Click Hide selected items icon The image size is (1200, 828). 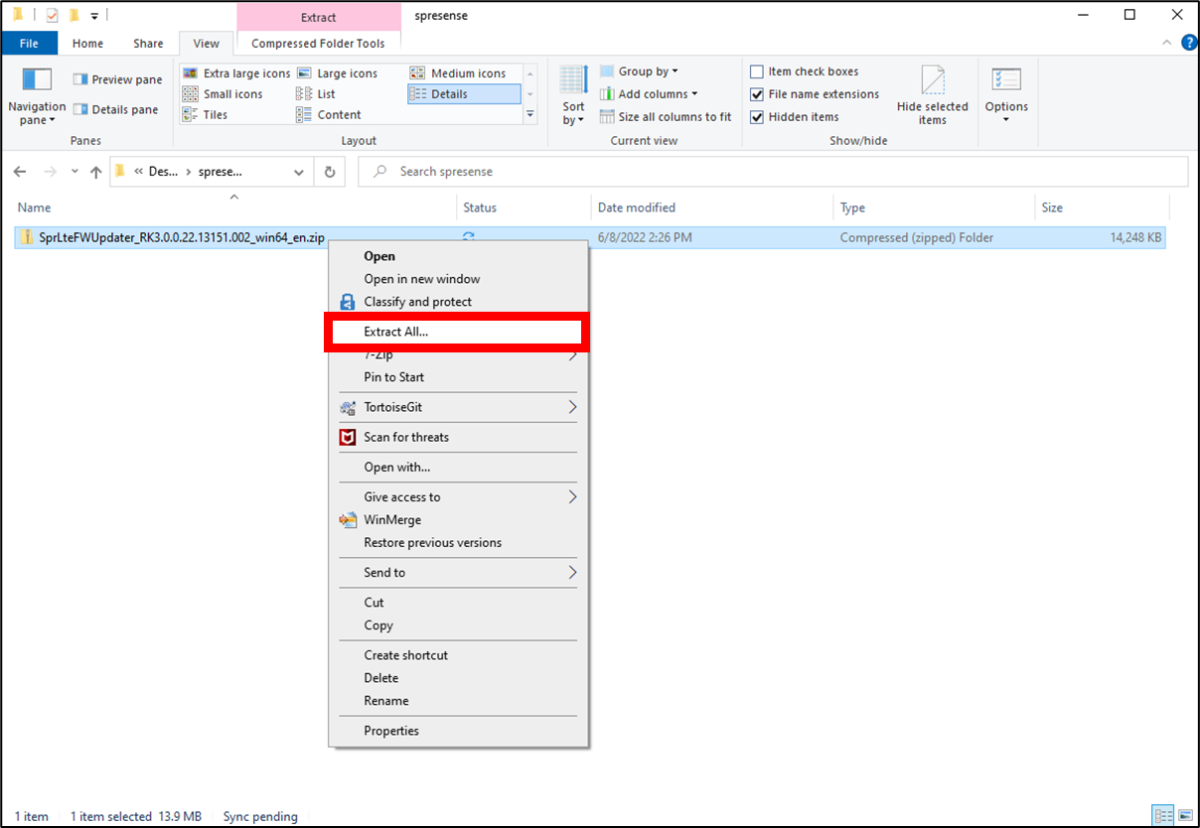point(932,80)
